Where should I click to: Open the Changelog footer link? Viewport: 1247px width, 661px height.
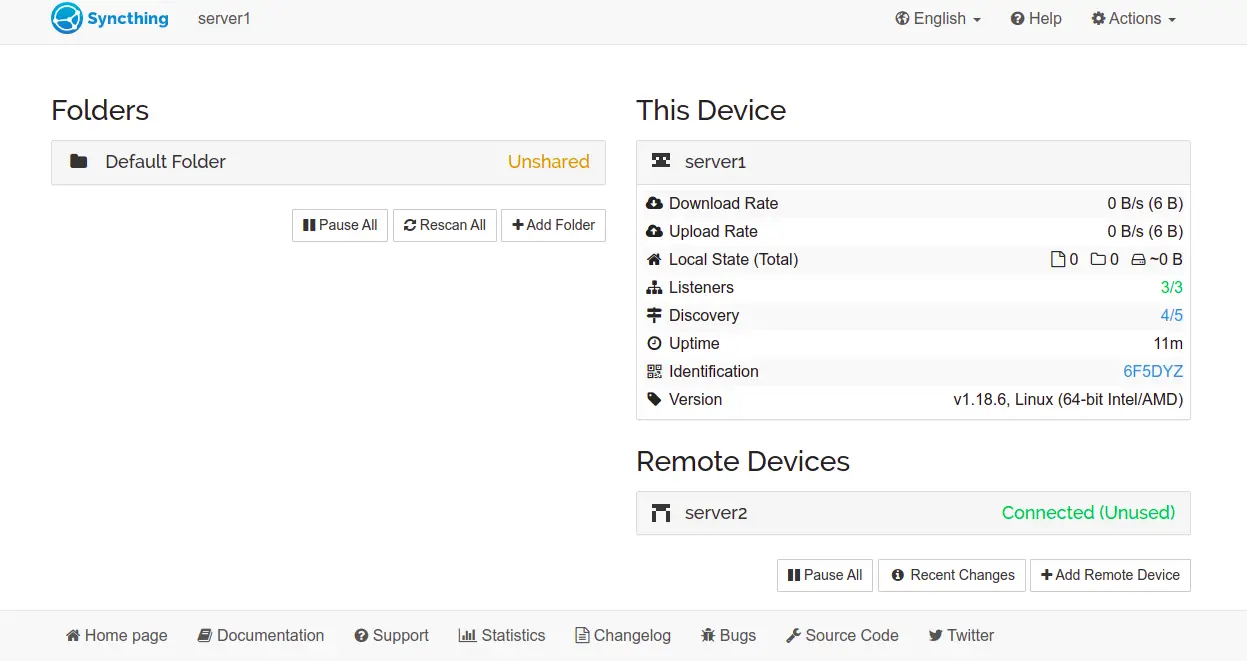(623, 635)
